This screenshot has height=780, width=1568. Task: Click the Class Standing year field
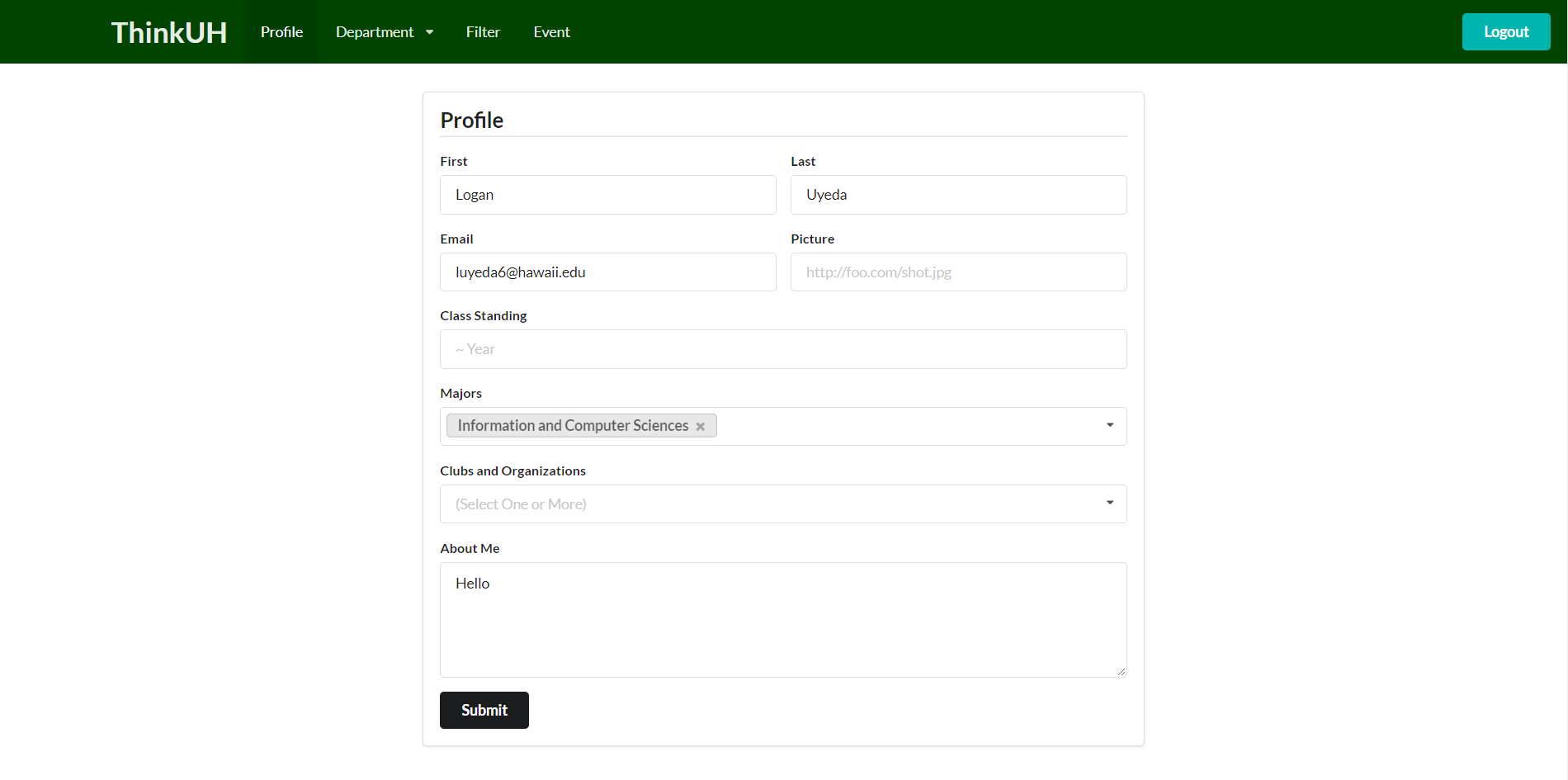[782, 349]
